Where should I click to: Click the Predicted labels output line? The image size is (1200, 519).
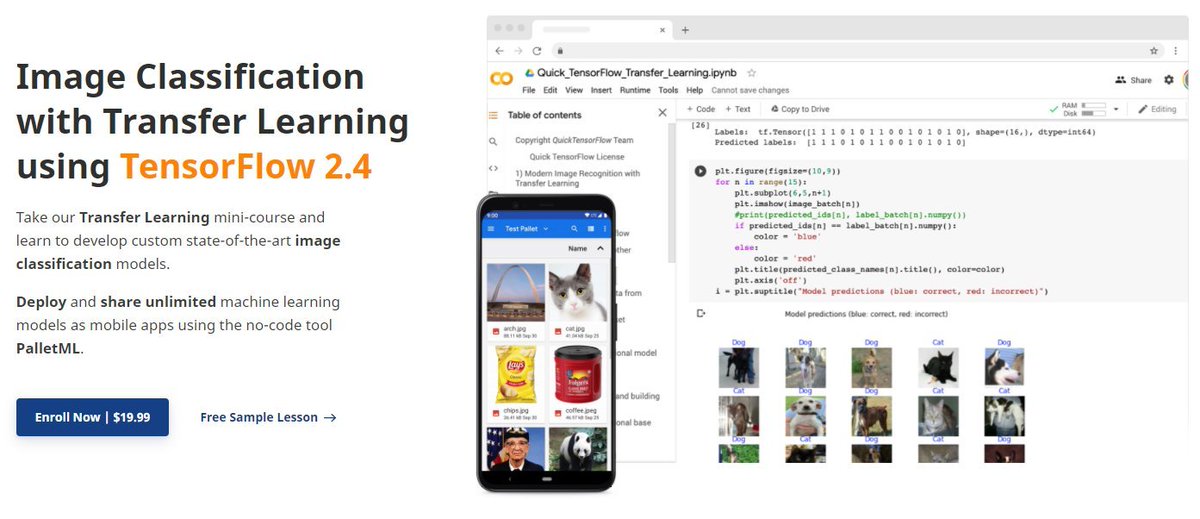coord(840,143)
